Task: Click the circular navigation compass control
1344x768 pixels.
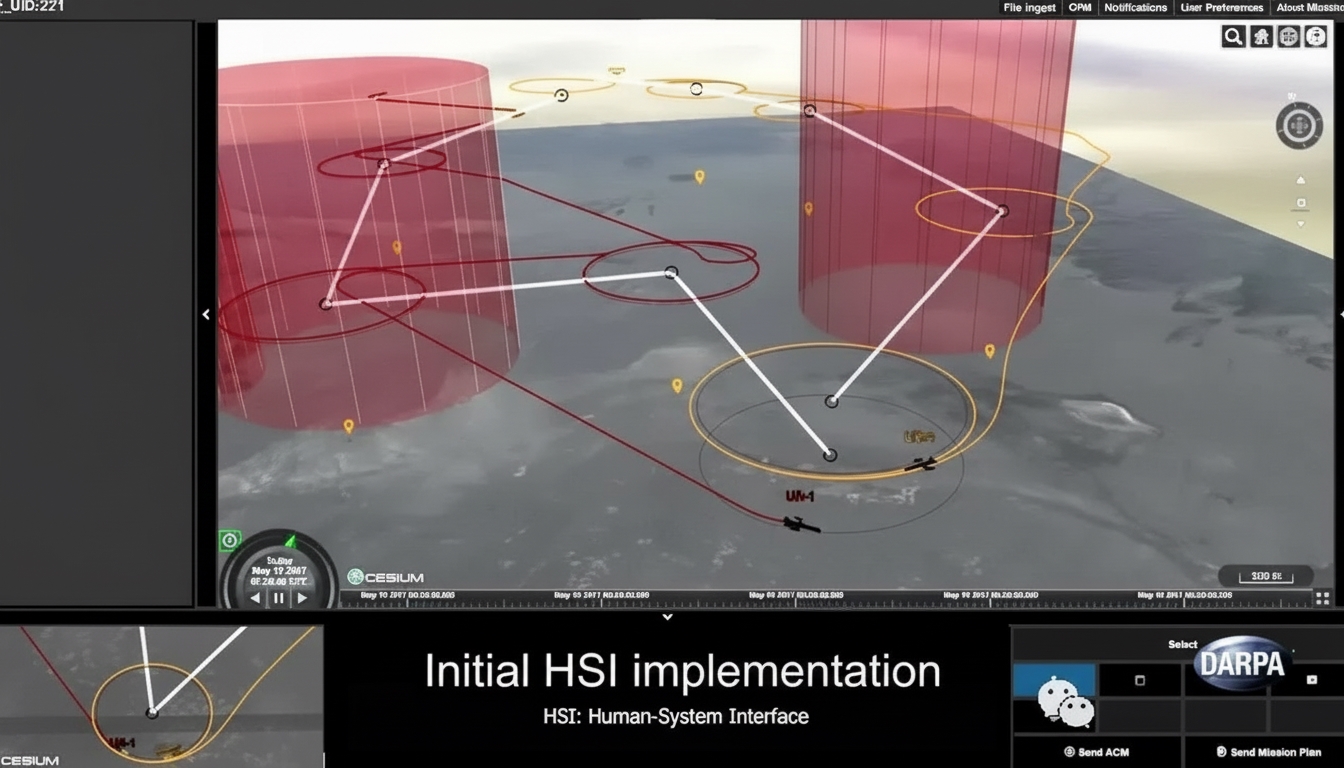Action: [1299, 125]
